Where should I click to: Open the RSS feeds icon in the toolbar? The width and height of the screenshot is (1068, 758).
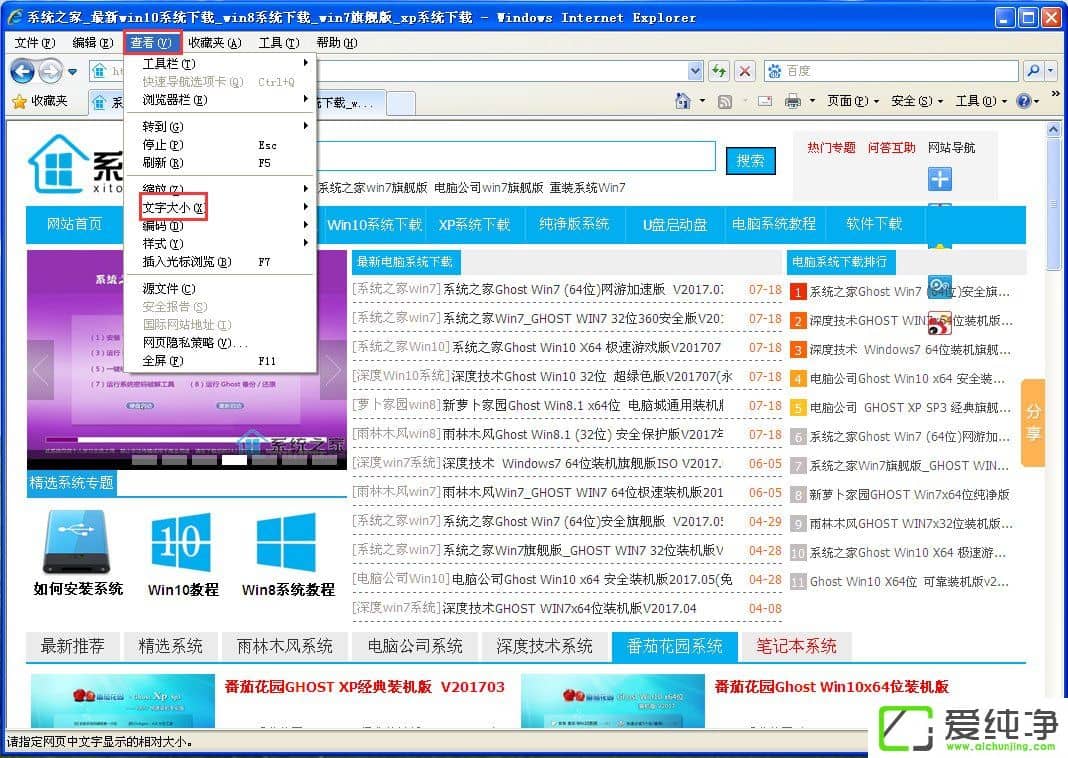coord(724,97)
